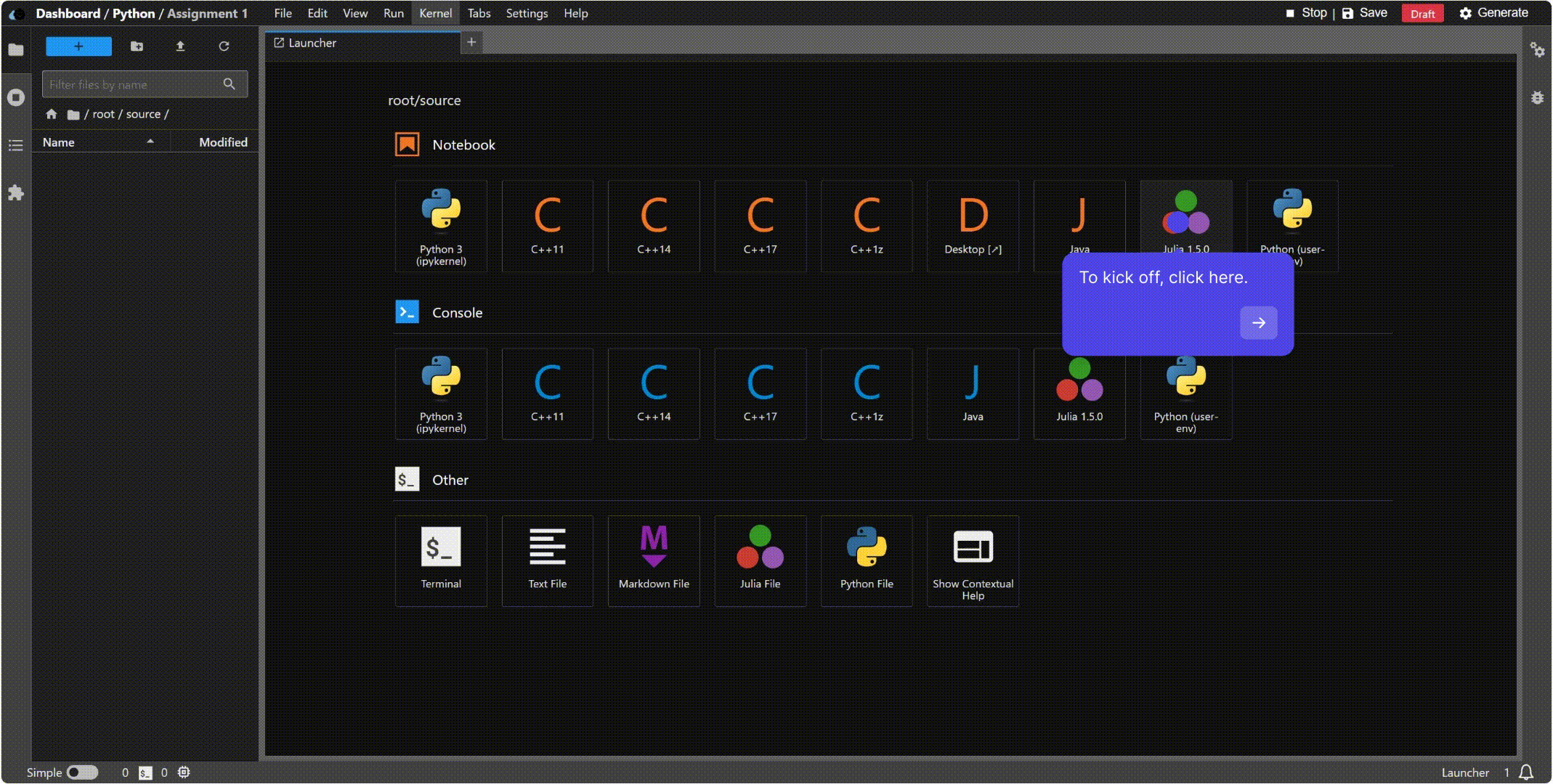Go to Dashboard breadcrumb link
1553x784 pixels.
[x=68, y=14]
